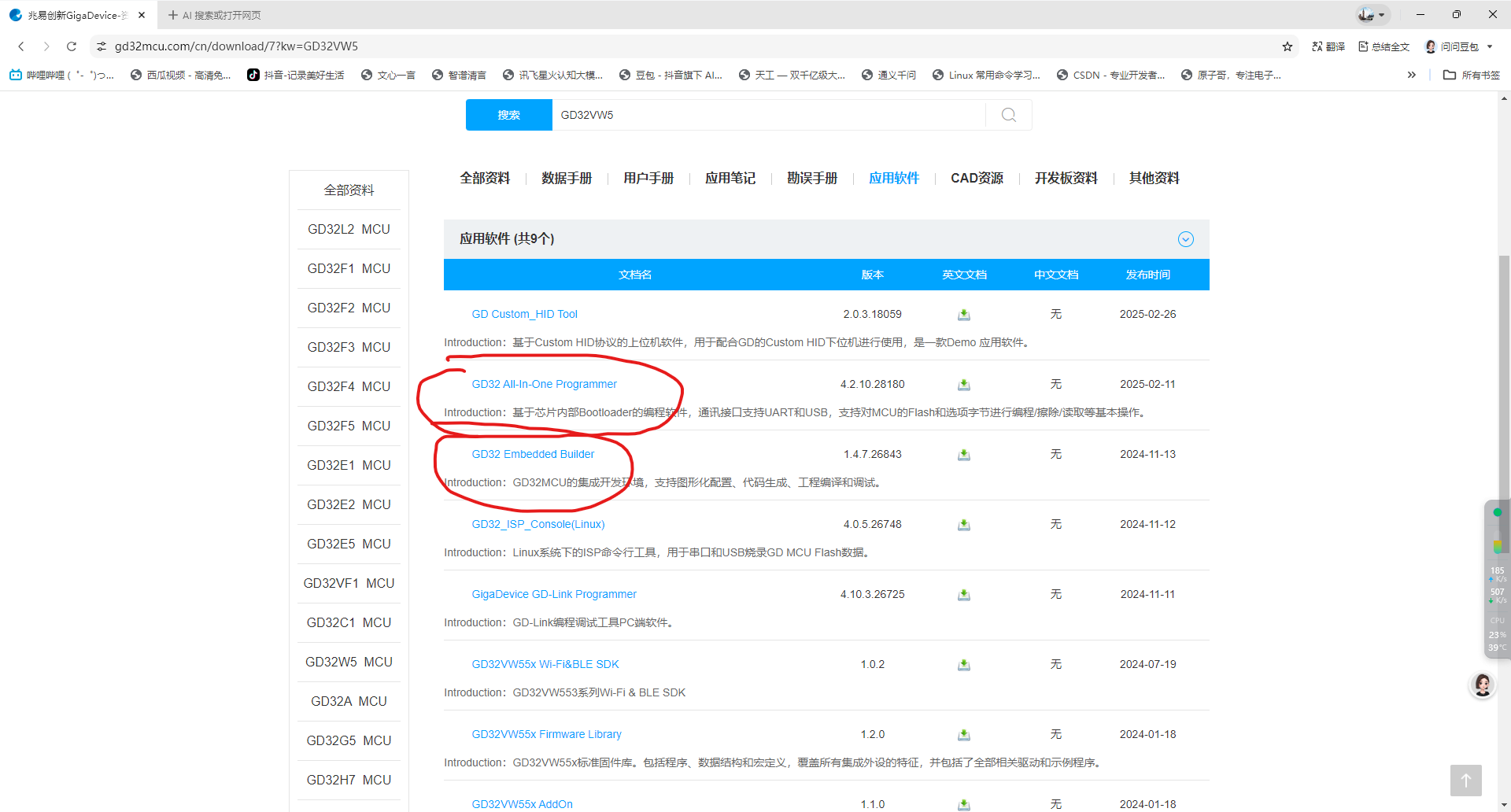Switch to 全部资料 tab
Viewport: 1511px width, 812px height.
coord(485,179)
